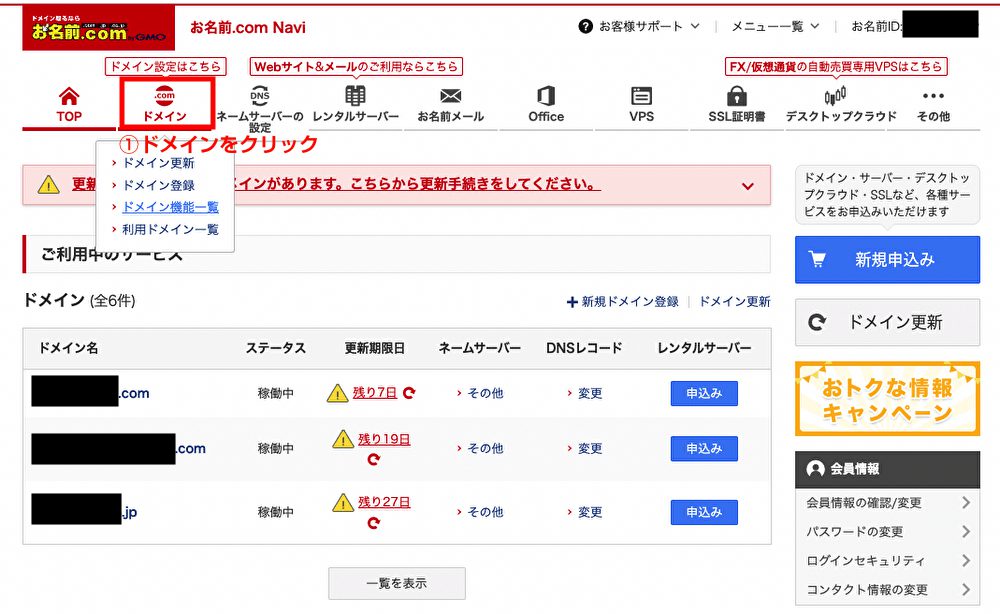Expand the red renewal alert chevron
Image resolution: width=1000 pixels, height=614 pixels.
point(748,186)
